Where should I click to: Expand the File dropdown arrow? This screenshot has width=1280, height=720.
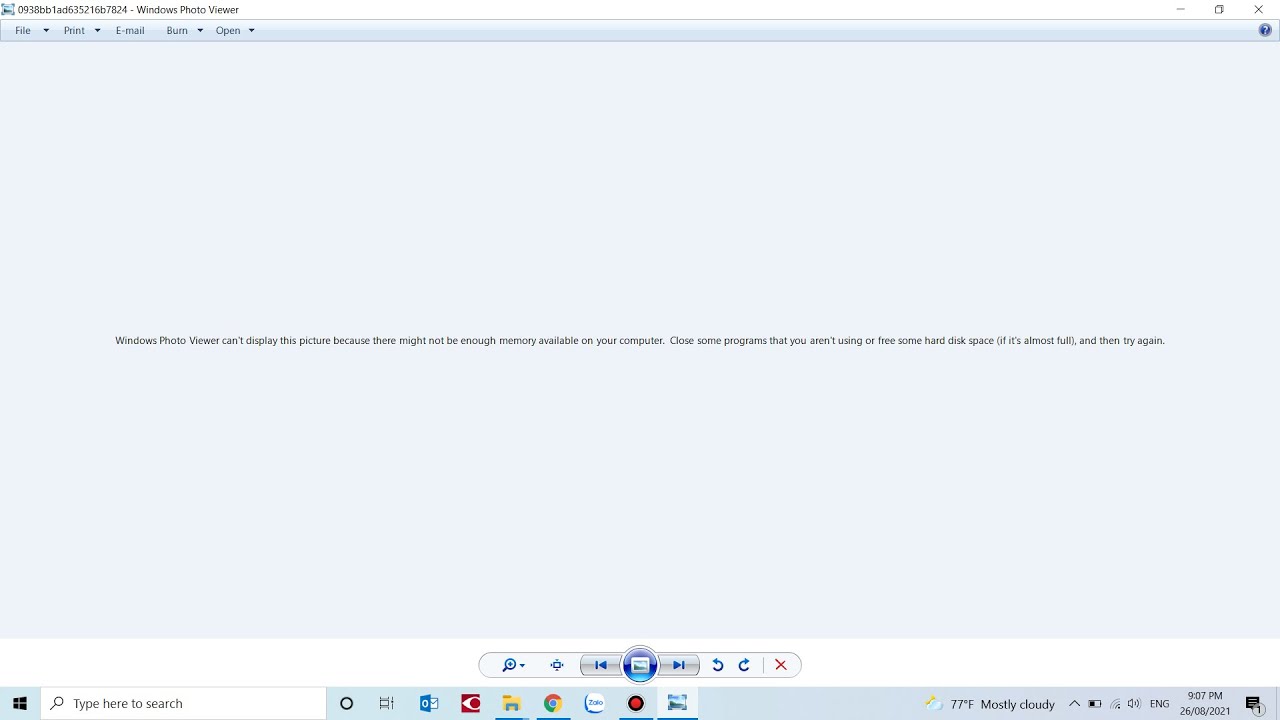coord(46,30)
